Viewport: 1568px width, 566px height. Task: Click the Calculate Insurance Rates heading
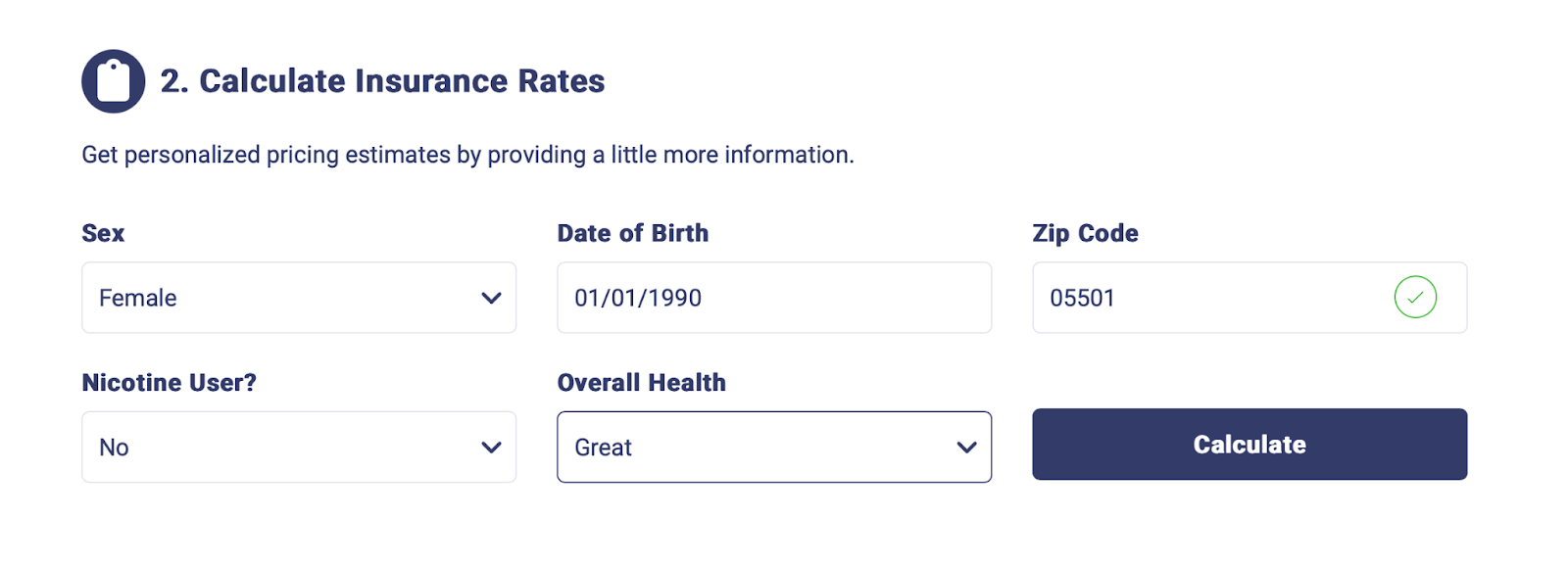coord(382,81)
